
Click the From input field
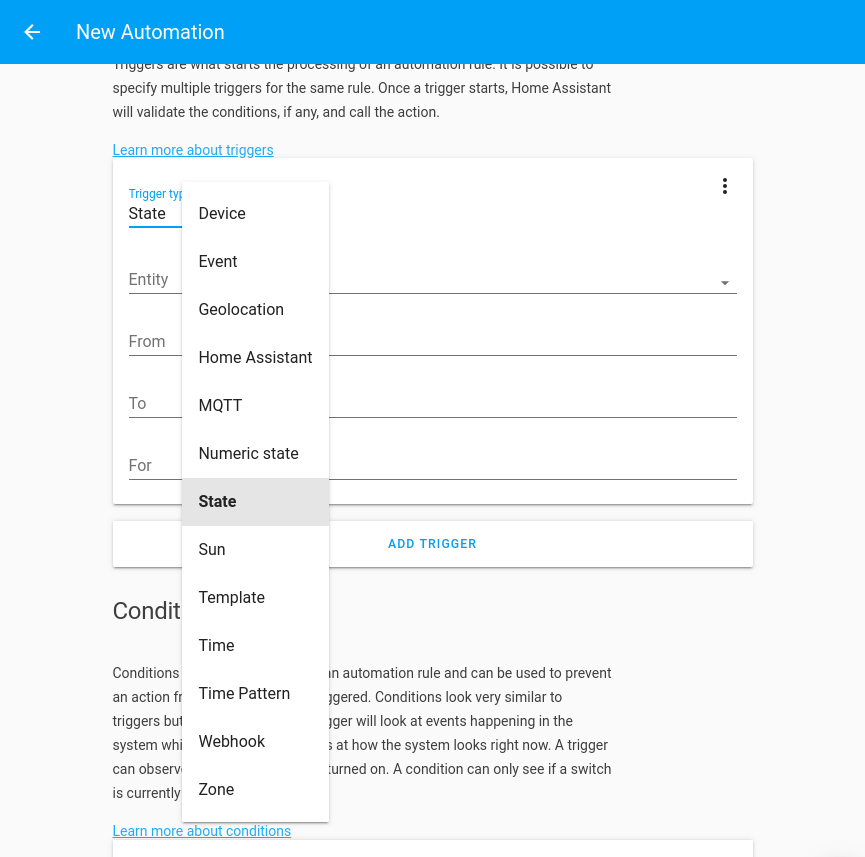pyautogui.click(x=145, y=341)
